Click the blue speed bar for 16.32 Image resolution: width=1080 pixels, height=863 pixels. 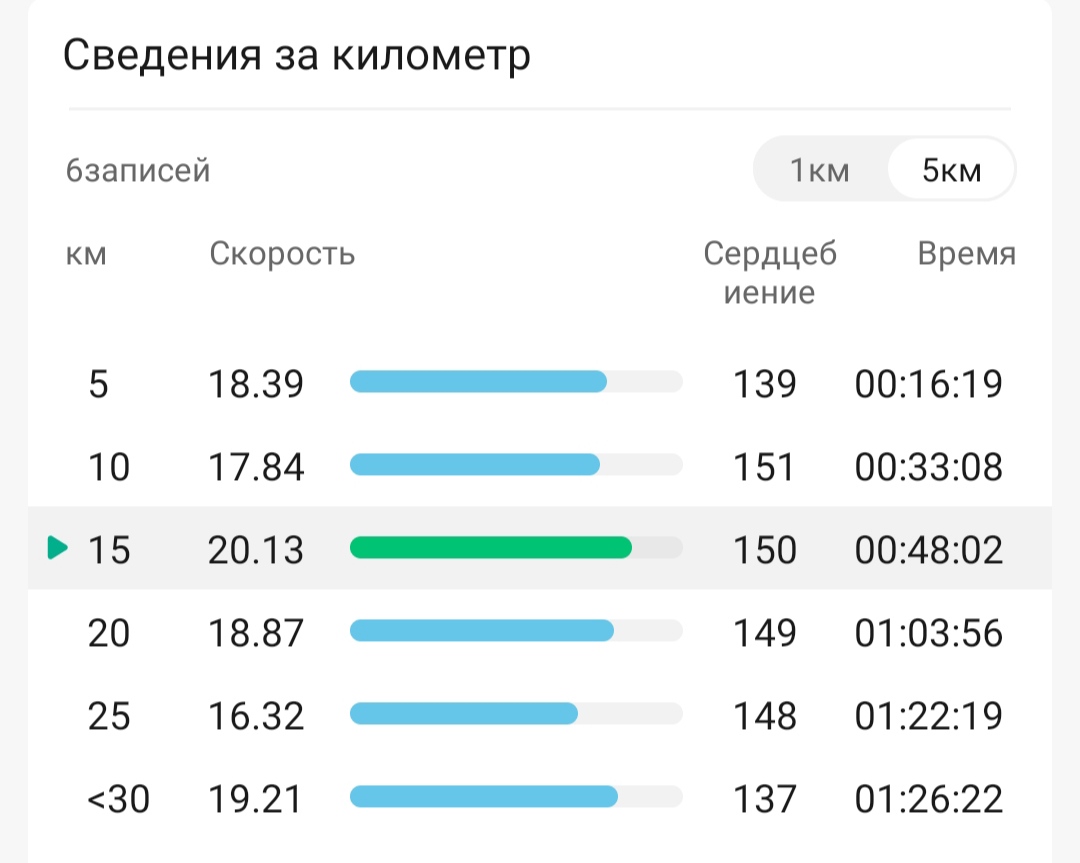(464, 714)
